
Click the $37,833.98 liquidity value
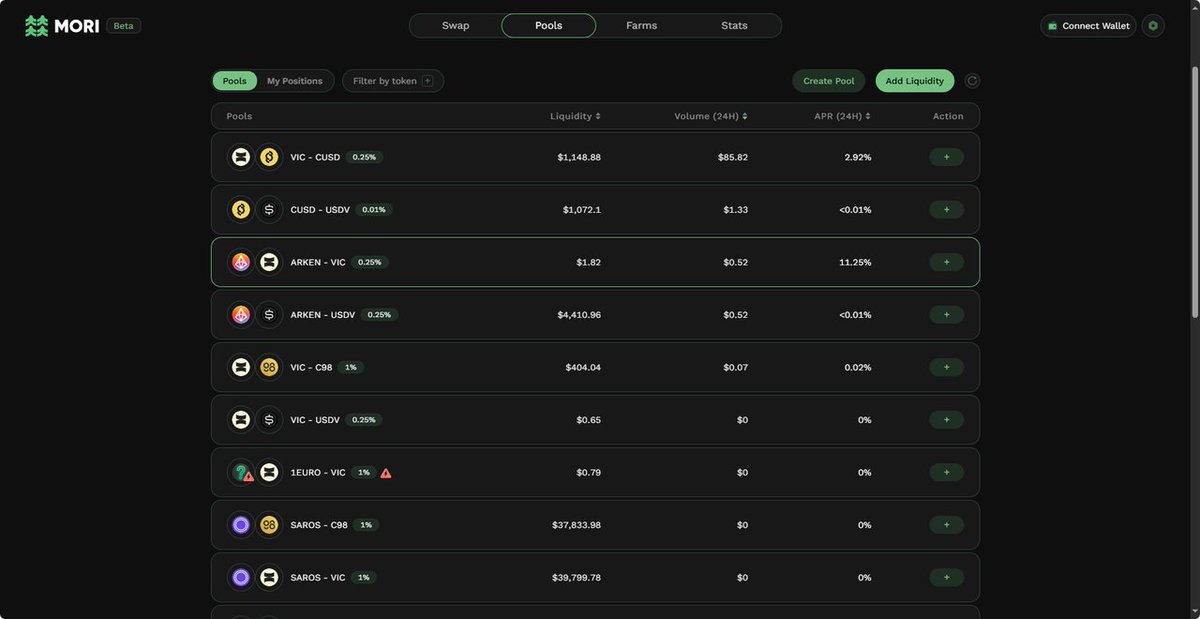tap(576, 525)
